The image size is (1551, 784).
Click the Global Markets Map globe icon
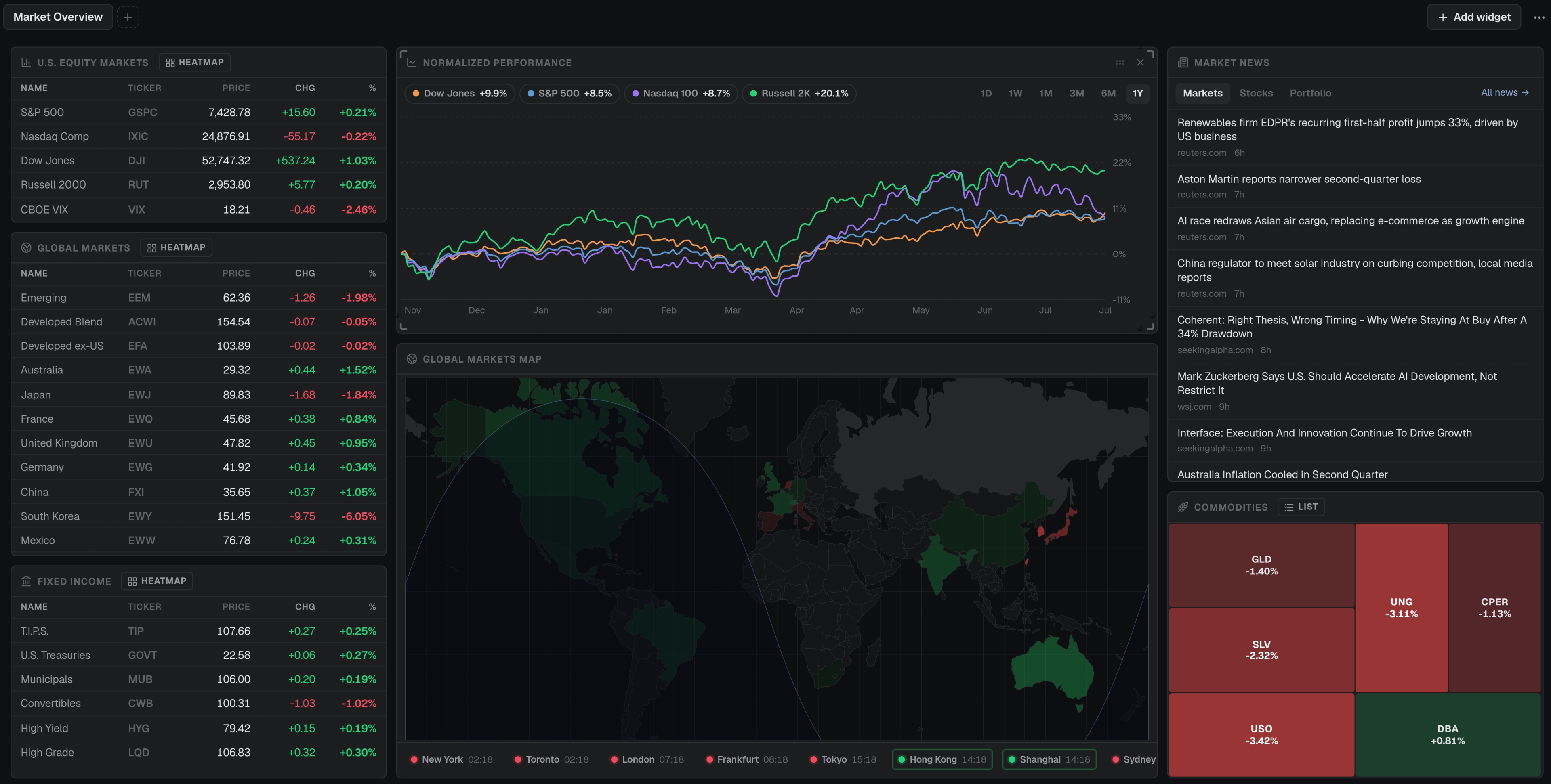click(412, 359)
